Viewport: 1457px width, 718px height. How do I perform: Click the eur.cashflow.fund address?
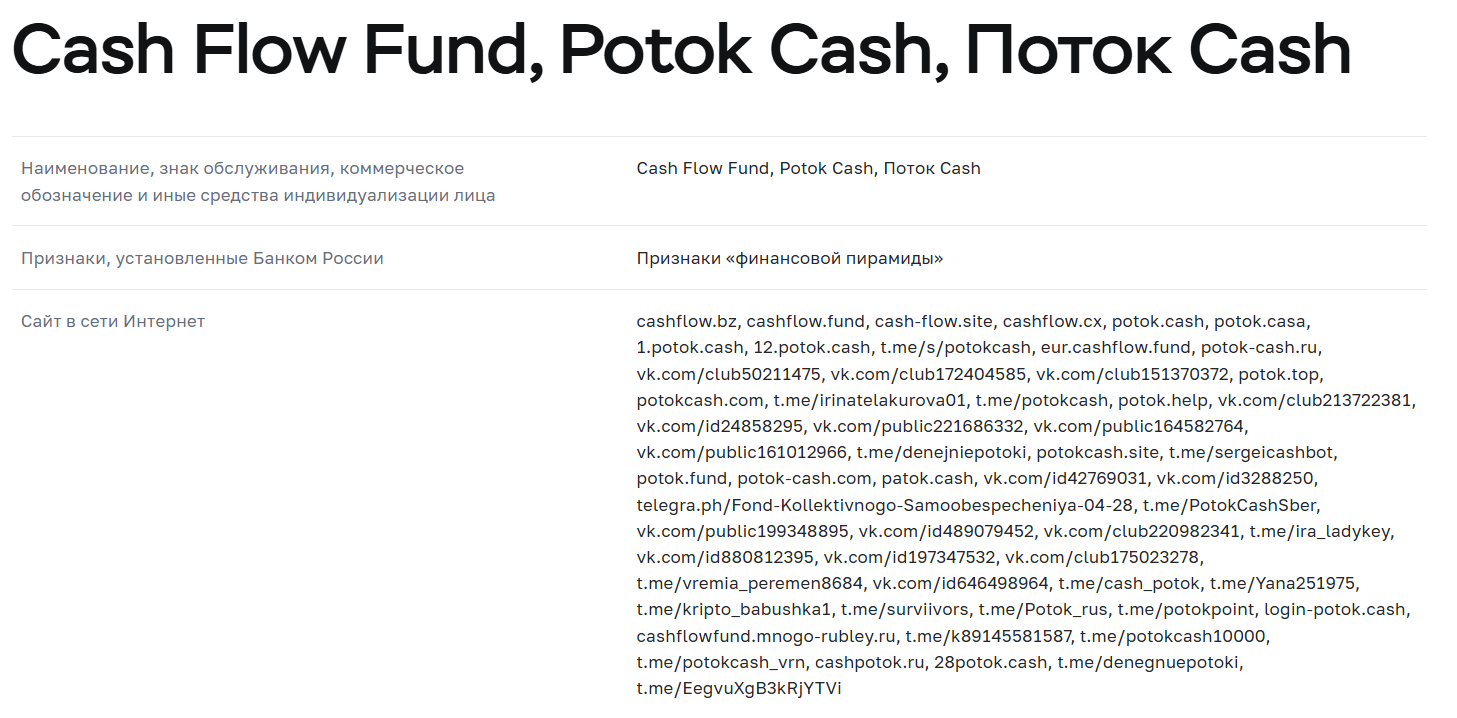[1116, 347]
